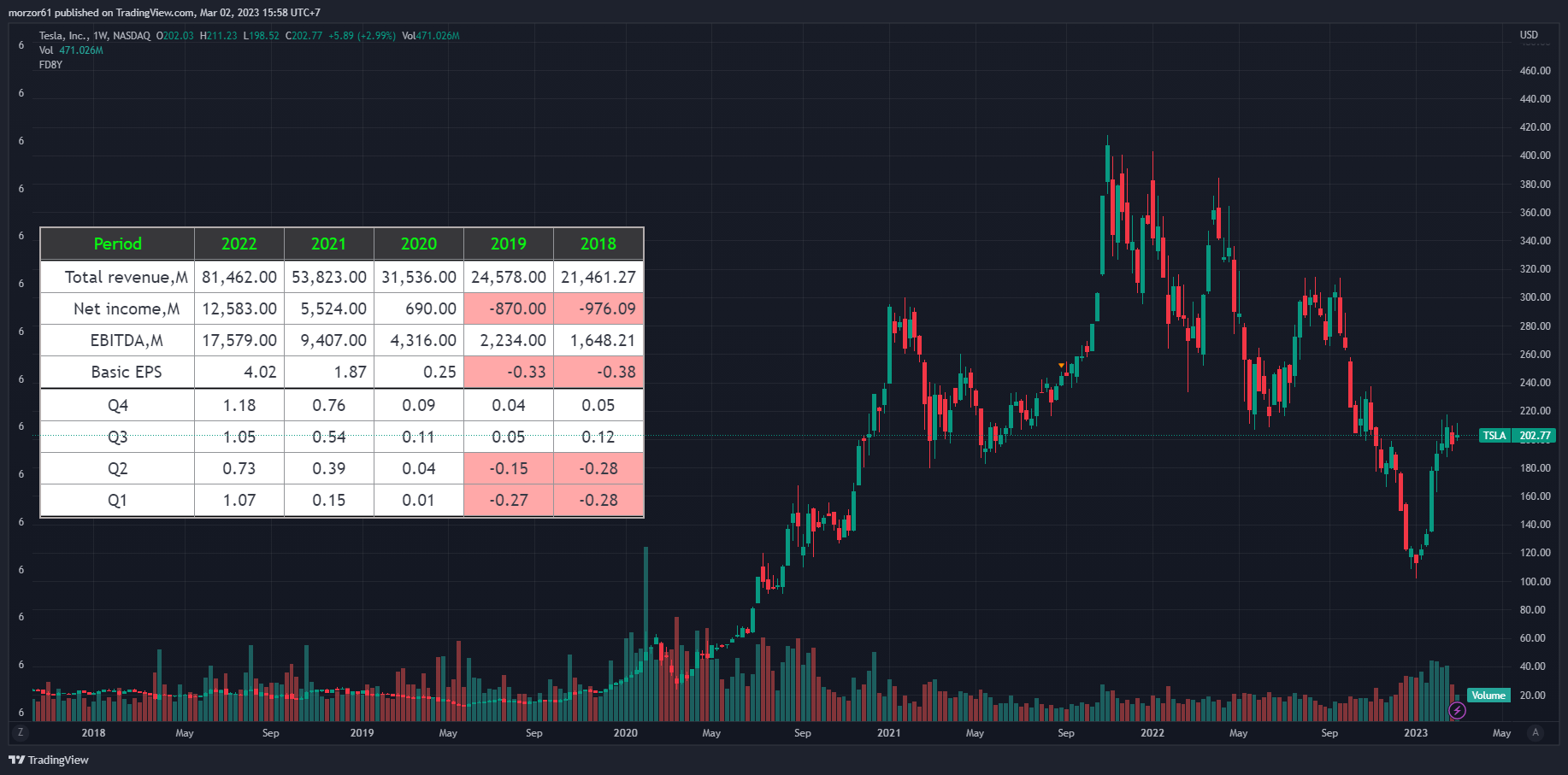
Task: Click the 202.77 current price label
Action: click(1535, 436)
